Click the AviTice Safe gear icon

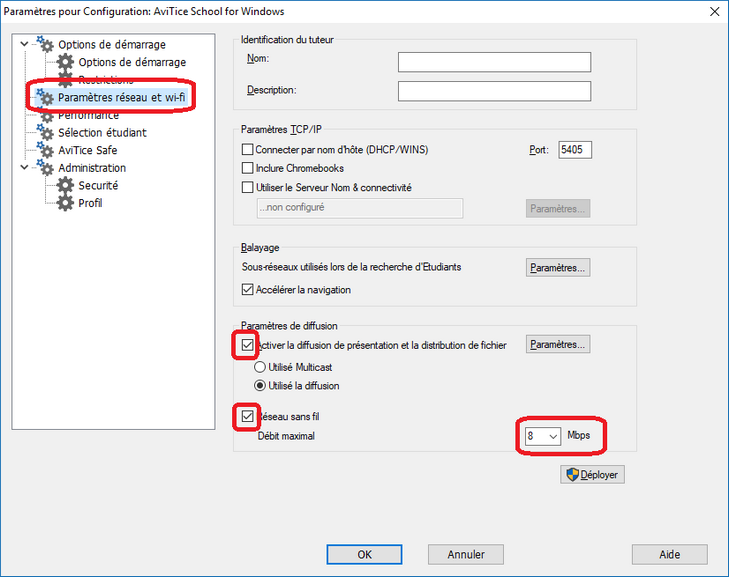[45, 150]
